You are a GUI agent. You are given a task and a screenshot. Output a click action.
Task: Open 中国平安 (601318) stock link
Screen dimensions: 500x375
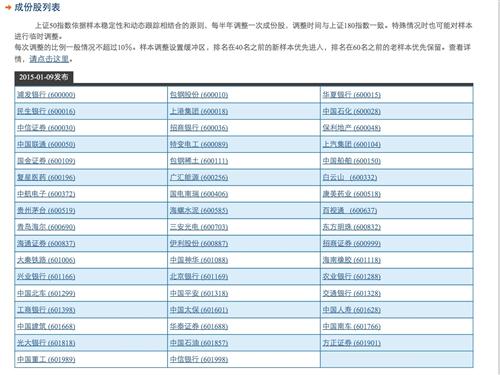199,293
